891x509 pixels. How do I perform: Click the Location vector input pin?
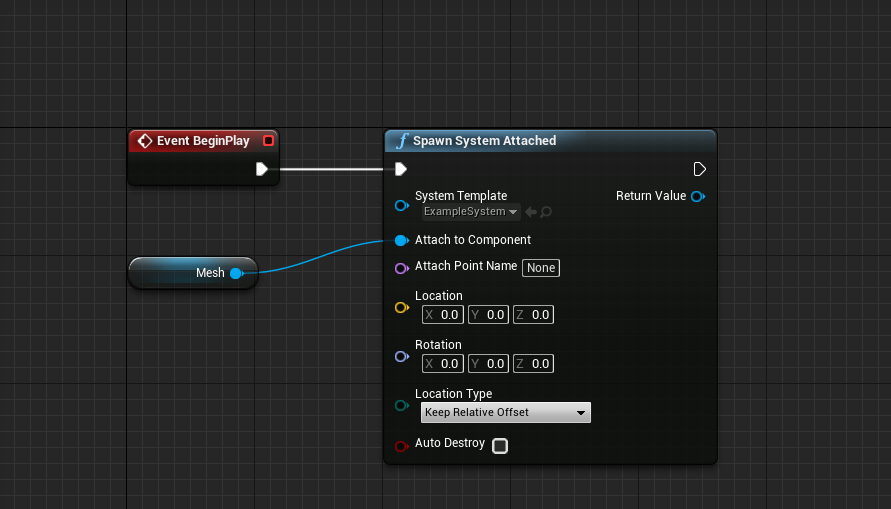[x=402, y=307]
